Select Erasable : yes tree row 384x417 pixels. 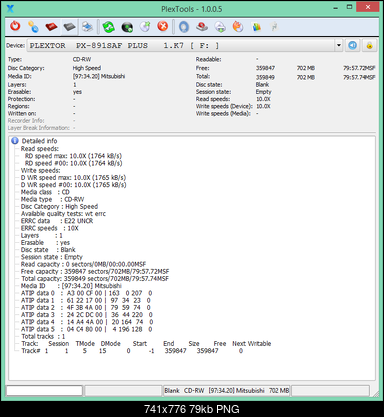coord(45,243)
